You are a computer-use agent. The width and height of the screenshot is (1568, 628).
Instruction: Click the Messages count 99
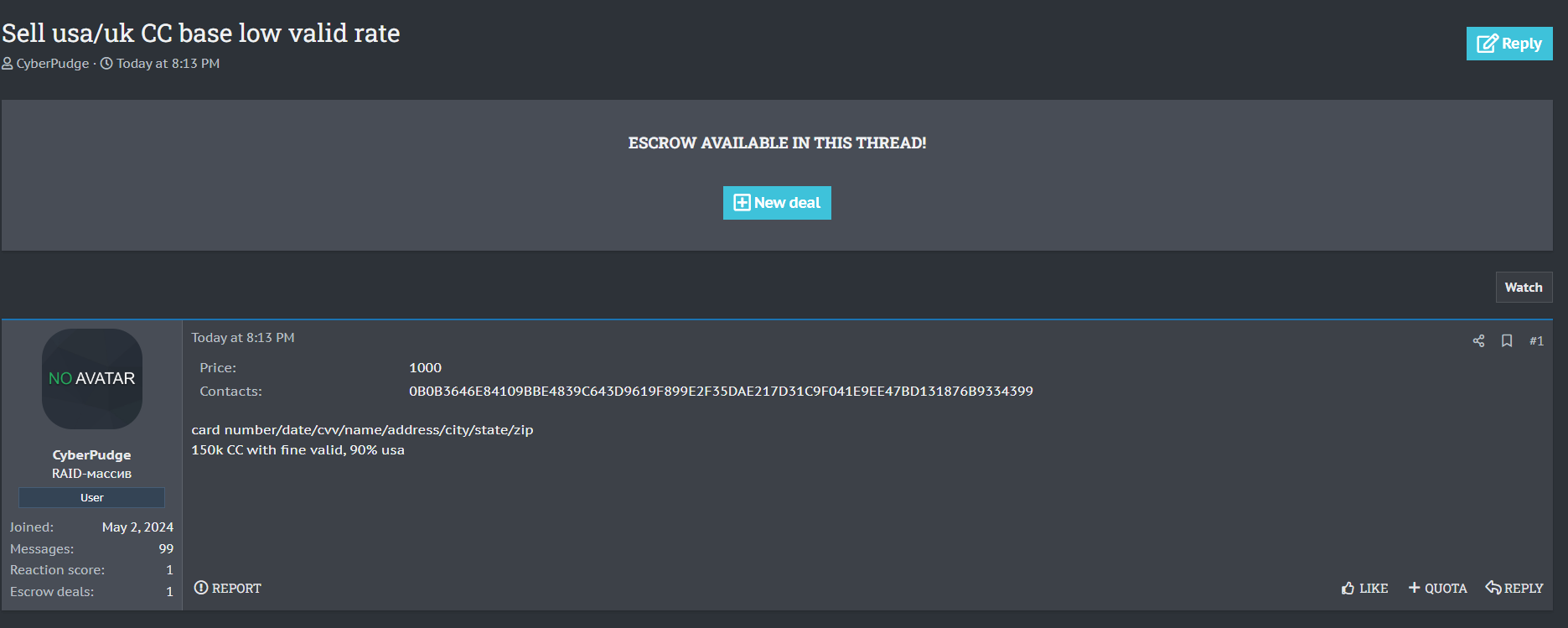point(166,549)
